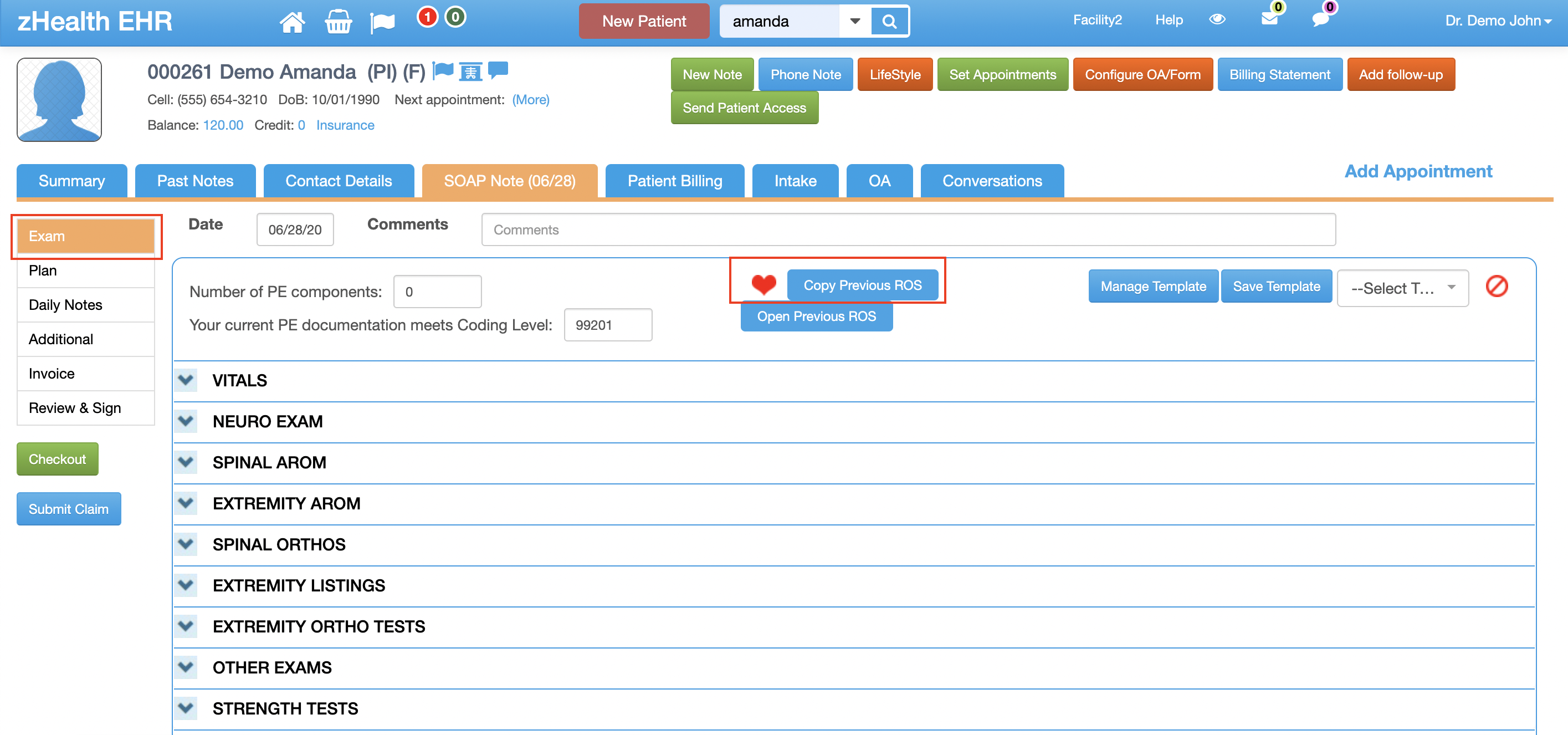Click the Add Appointment link
1568x735 pixels.
(1418, 171)
